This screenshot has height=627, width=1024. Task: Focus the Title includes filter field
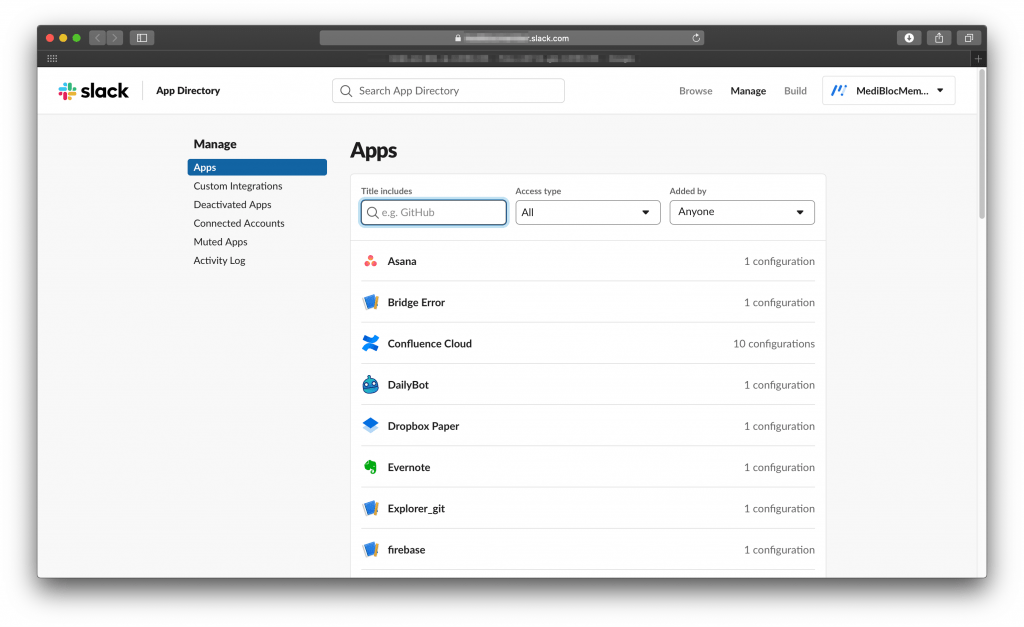pyautogui.click(x=434, y=212)
